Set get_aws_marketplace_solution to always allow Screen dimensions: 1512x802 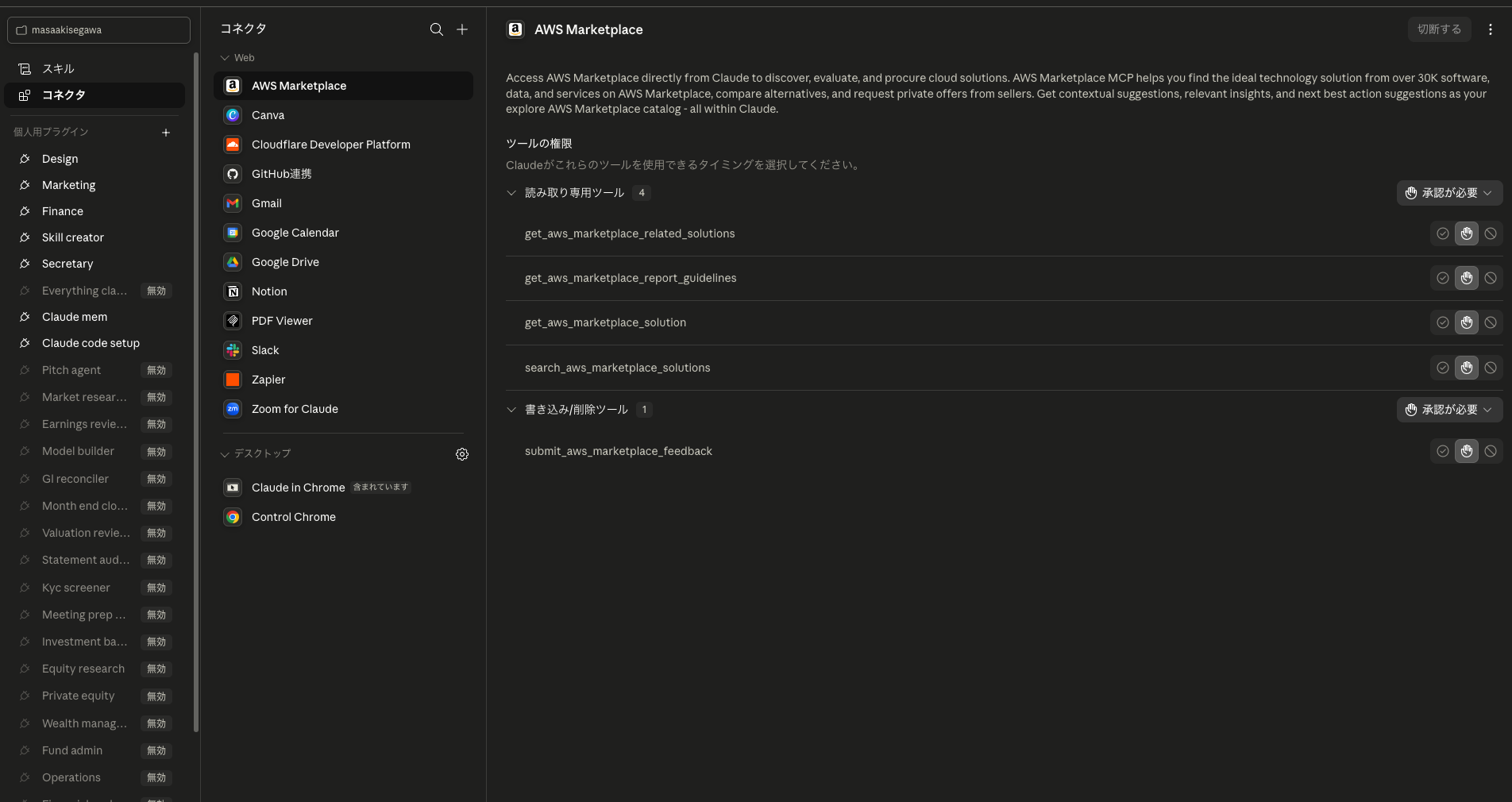pos(1442,322)
